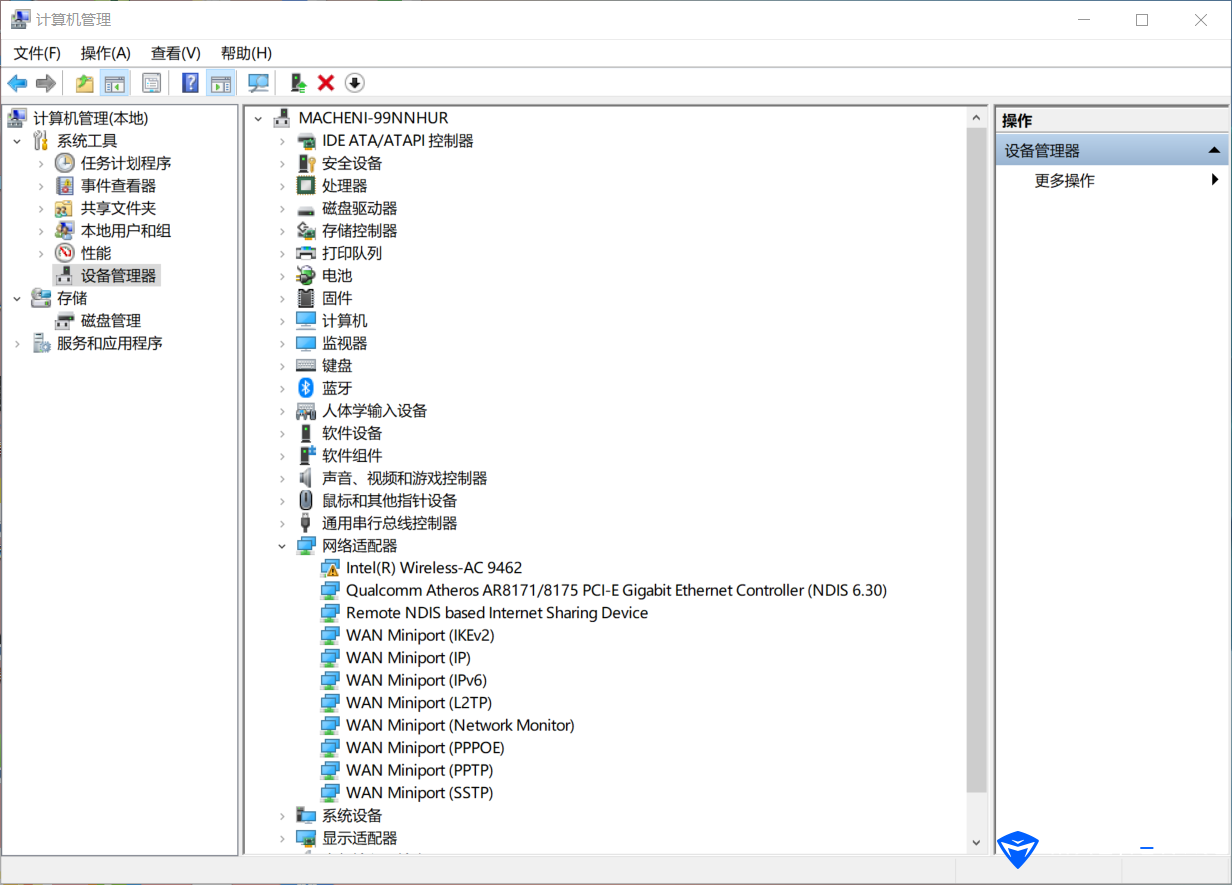Select WAN Miniport (IKEv2)
The image size is (1232, 885).
point(420,636)
